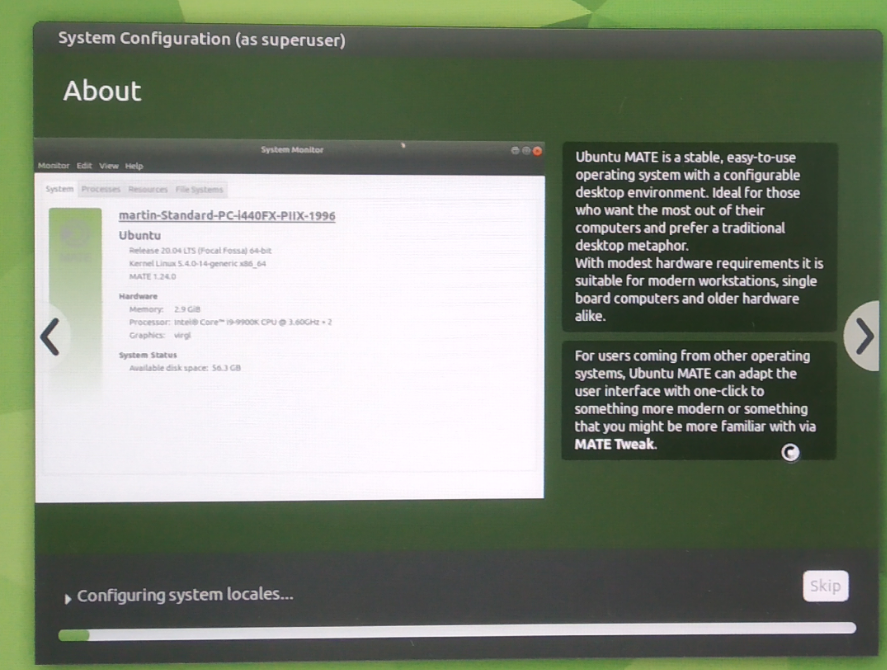Click the hostname martin-Standard-PC-i440FX-PIIX-1996
The width and height of the screenshot is (887, 670).
pos(227,216)
